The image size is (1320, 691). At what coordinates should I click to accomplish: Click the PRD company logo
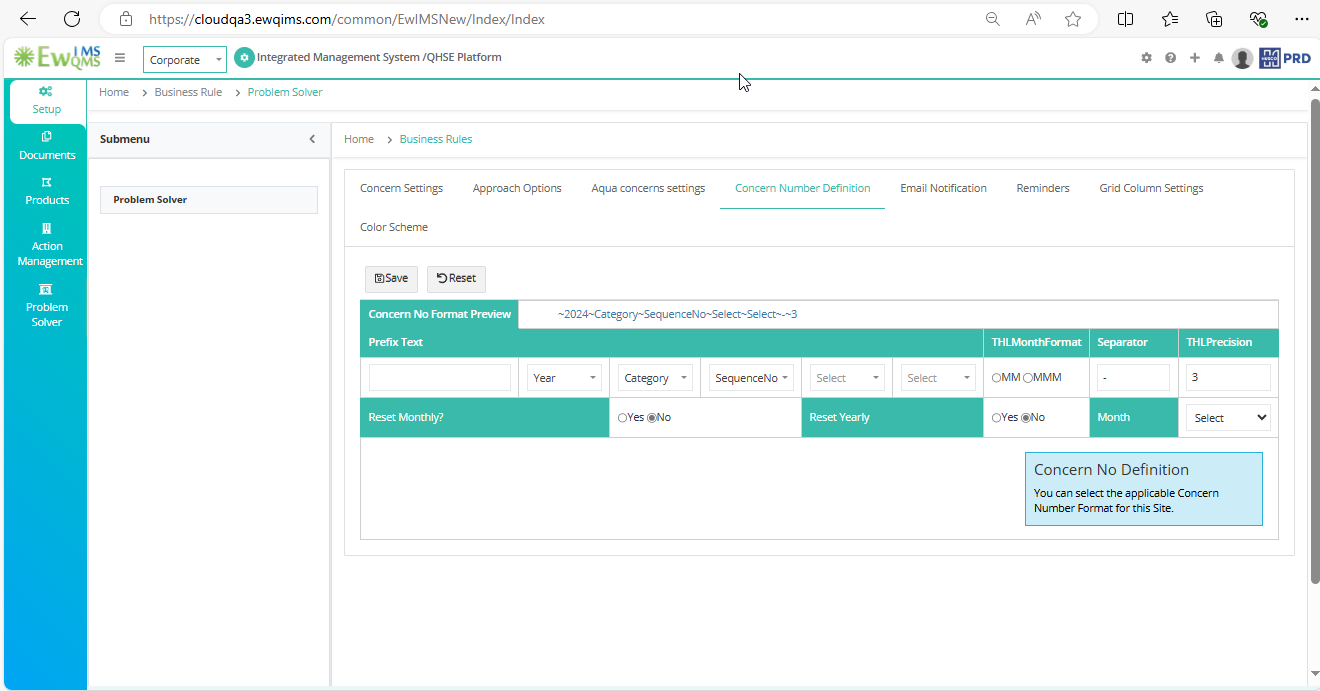pyautogui.click(x=1285, y=58)
